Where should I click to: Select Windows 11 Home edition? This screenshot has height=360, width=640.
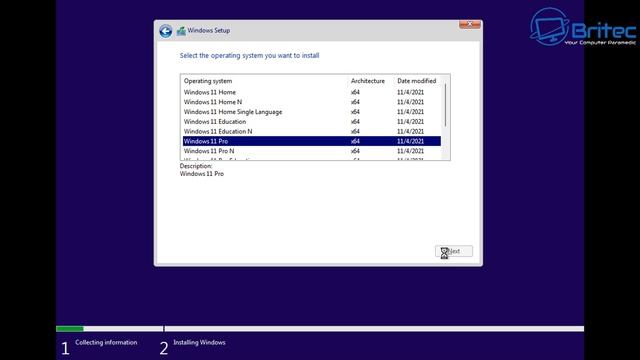[x=312, y=92]
